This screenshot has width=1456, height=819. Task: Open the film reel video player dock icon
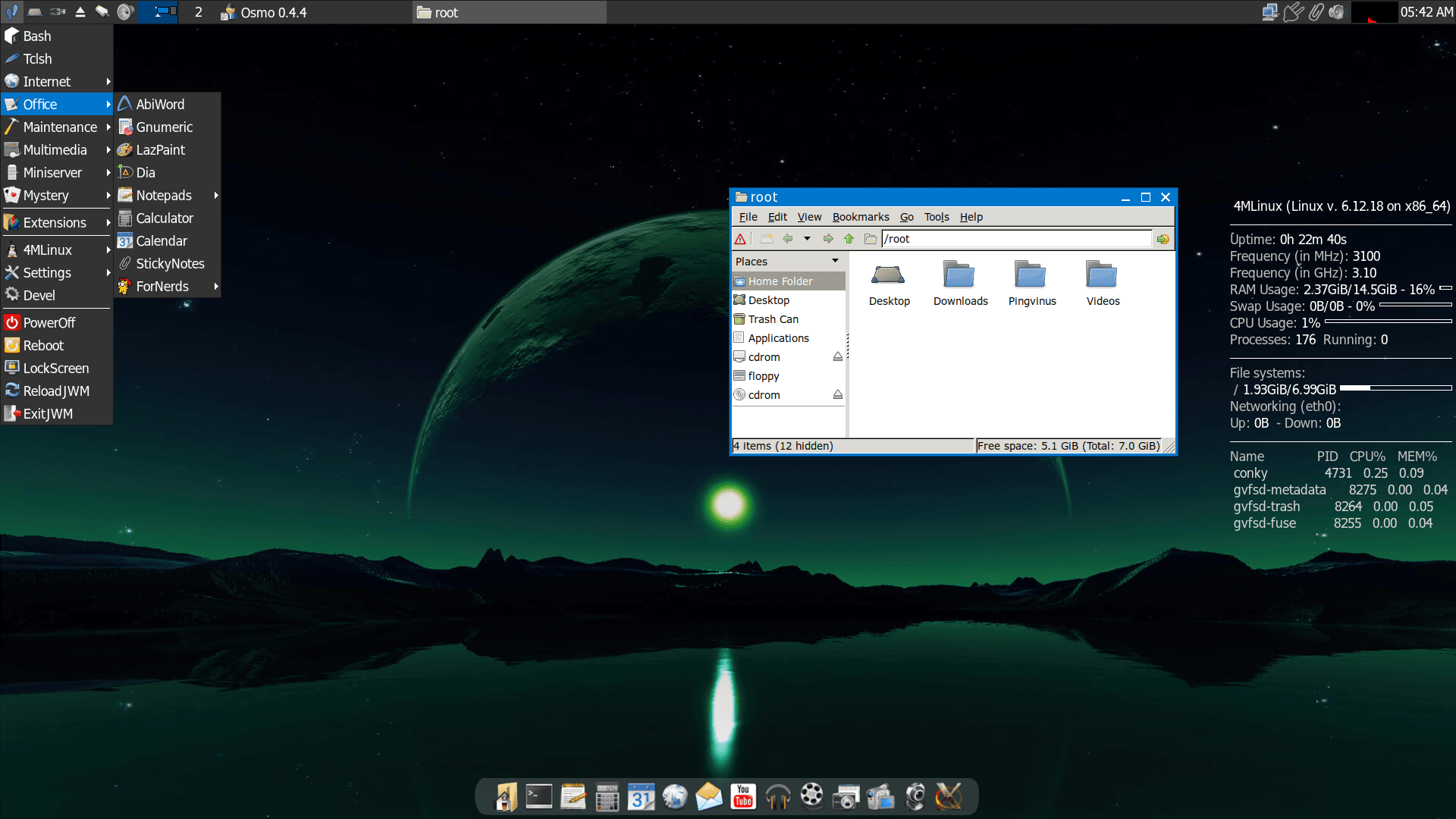[811, 795]
